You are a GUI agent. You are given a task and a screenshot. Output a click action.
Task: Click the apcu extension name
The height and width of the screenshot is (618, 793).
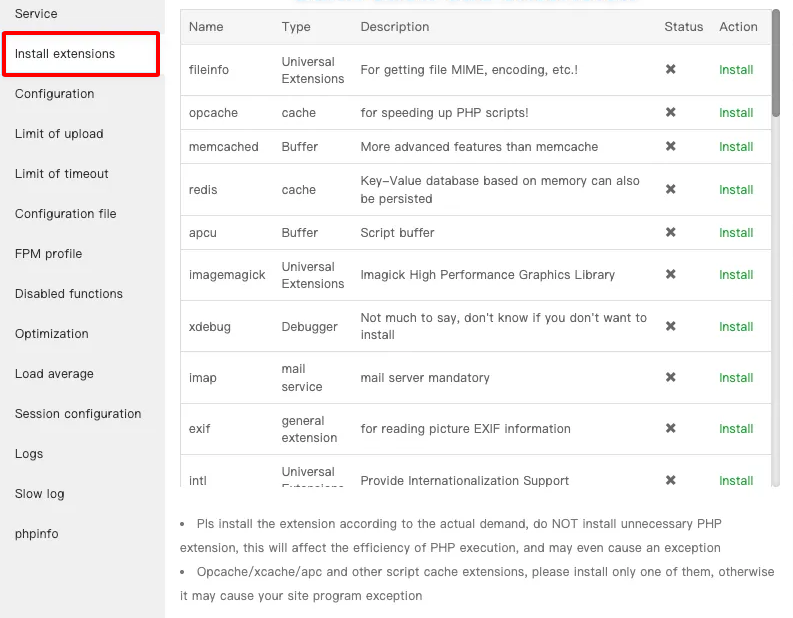[202, 233]
